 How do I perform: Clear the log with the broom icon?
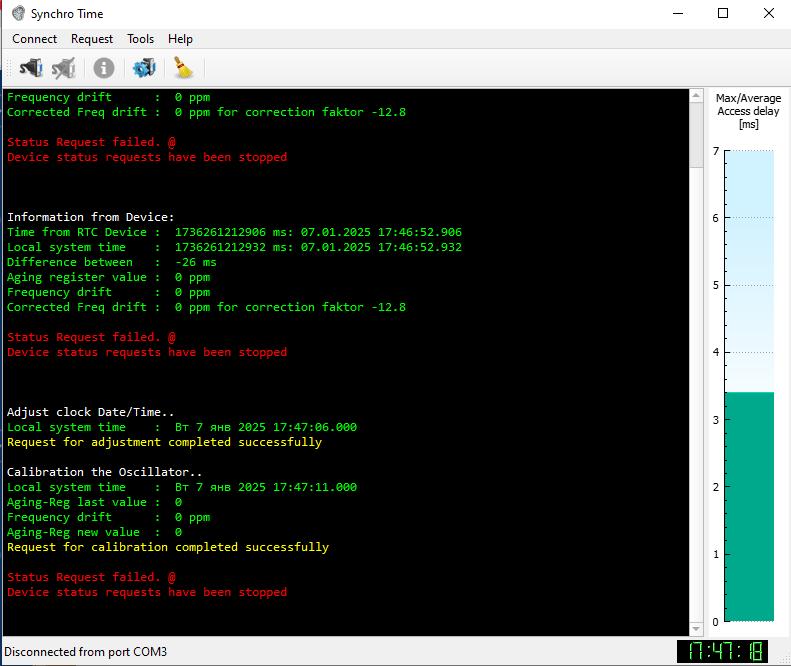point(183,68)
